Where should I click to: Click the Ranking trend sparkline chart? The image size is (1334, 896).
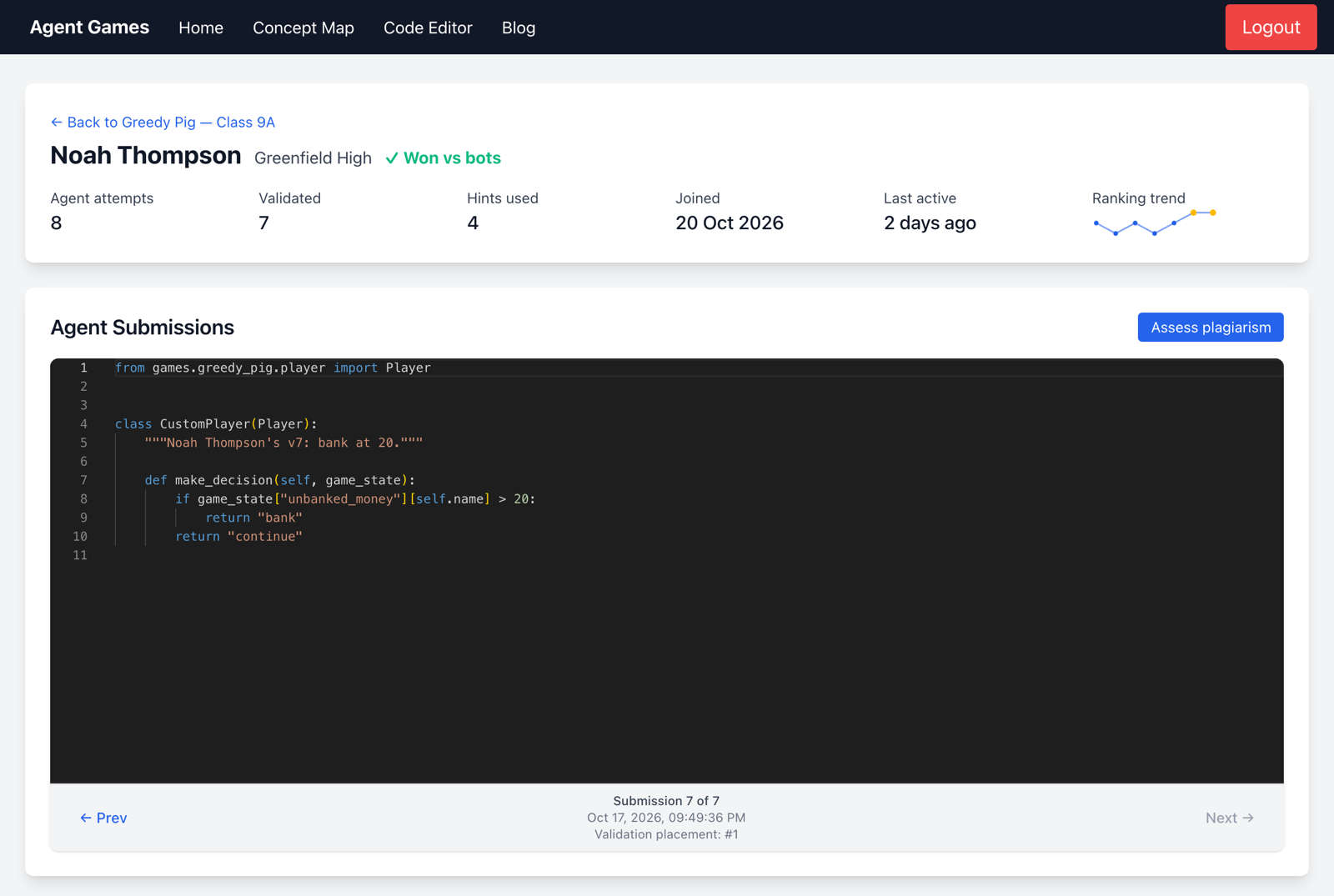click(1155, 223)
